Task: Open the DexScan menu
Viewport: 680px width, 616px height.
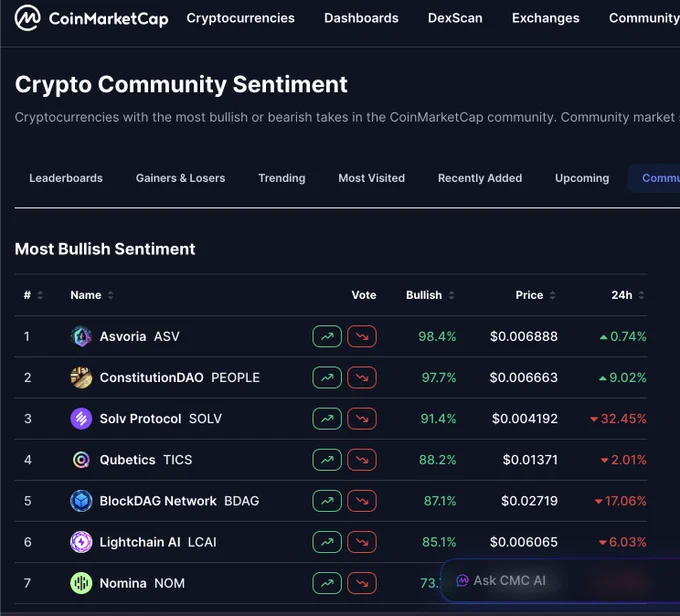Action: point(455,18)
